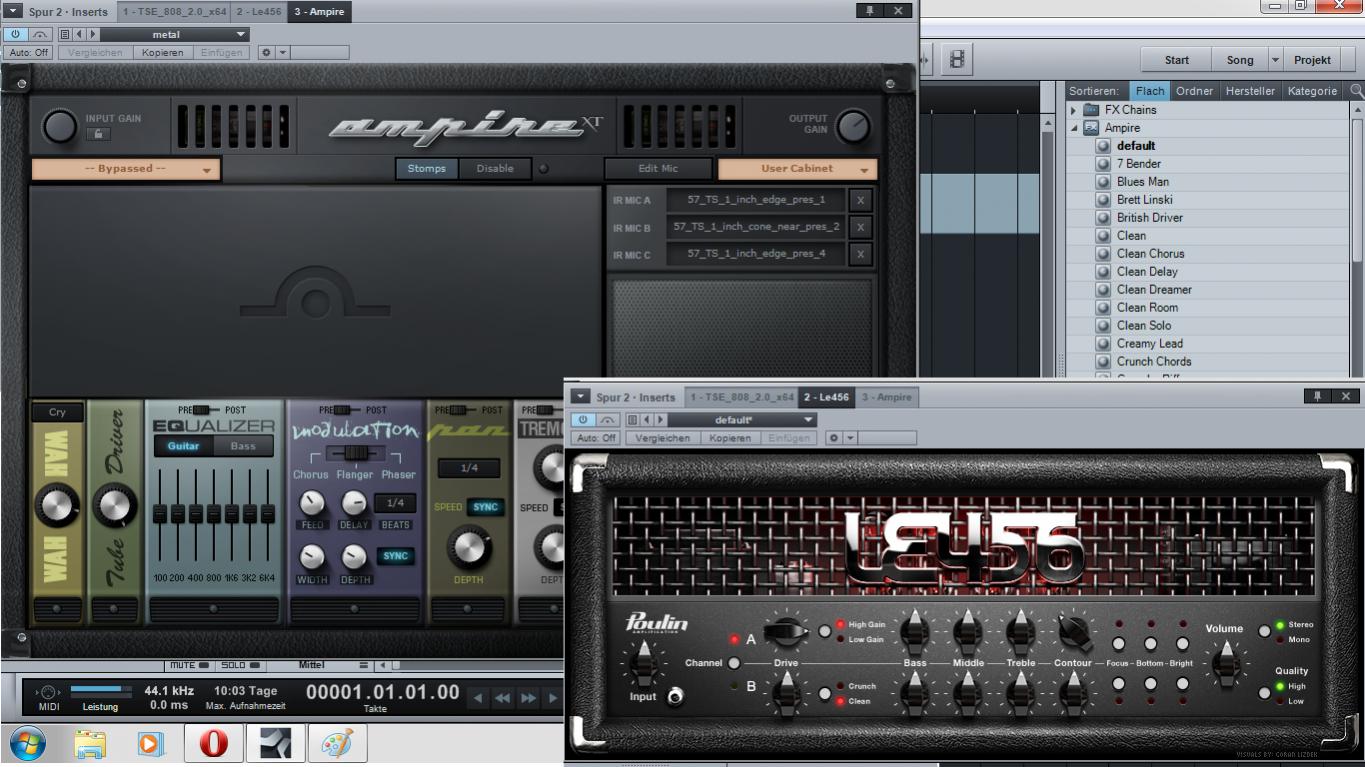1365x767 pixels.
Task: Click the Wah pedal knob
Action: coord(57,505)
